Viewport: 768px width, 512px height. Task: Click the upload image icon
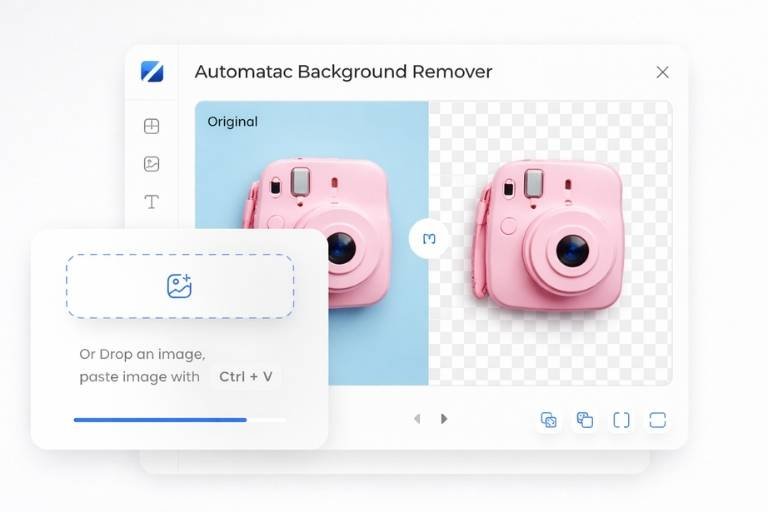179,286
